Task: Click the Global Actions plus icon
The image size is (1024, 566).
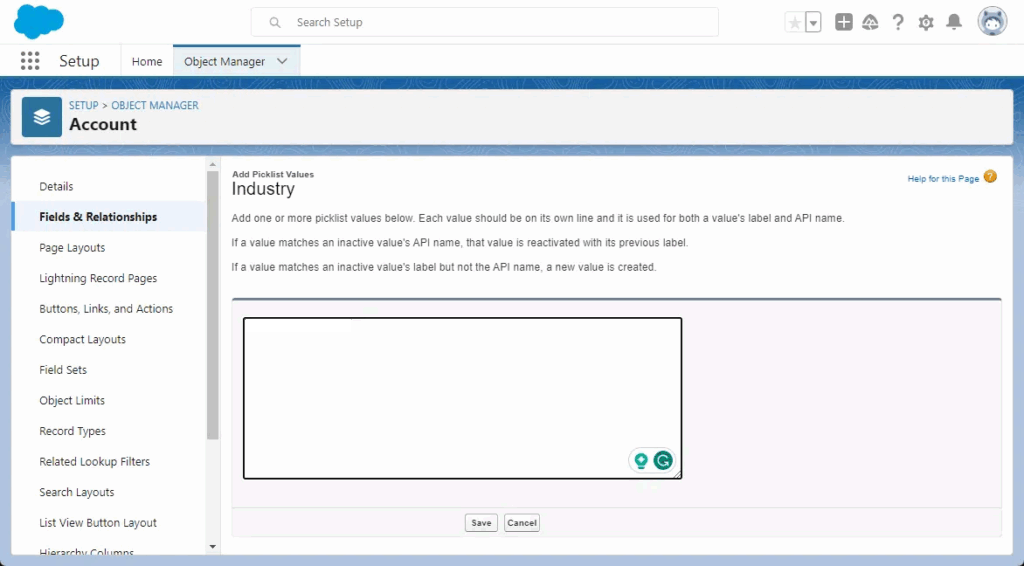Action: coord(844,22)
